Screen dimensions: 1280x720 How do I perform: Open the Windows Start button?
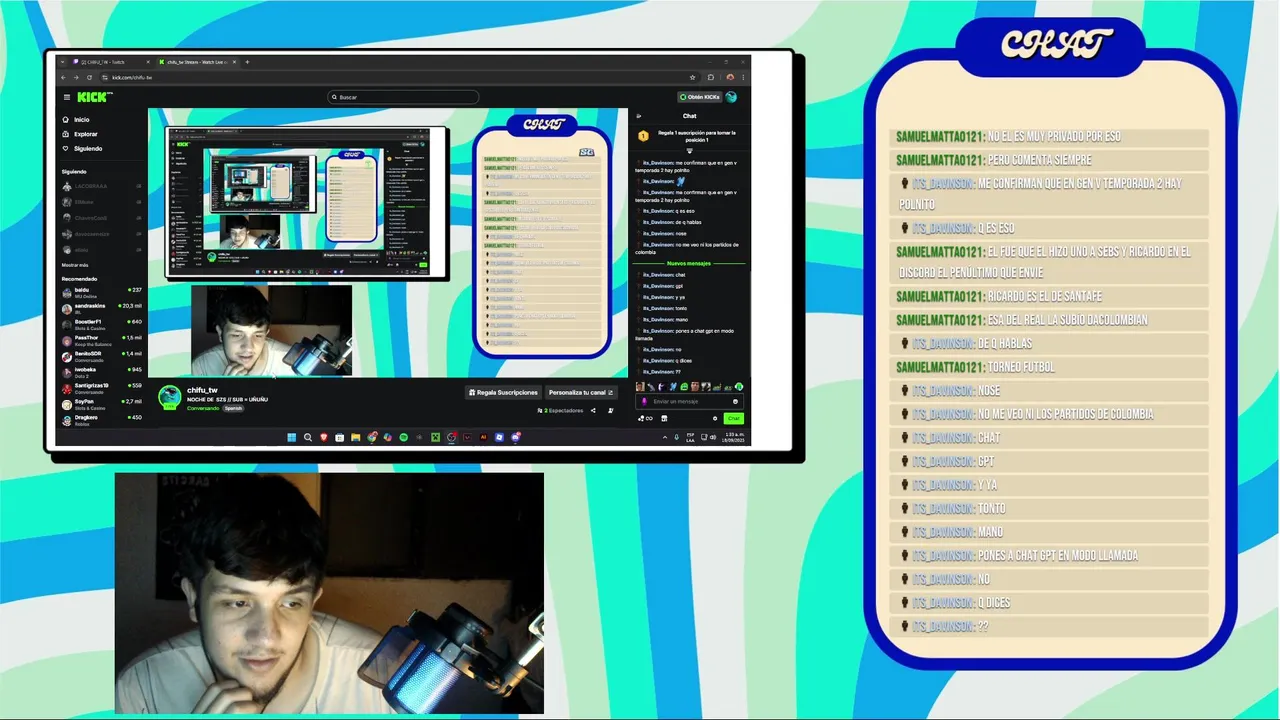pos(291,437)
